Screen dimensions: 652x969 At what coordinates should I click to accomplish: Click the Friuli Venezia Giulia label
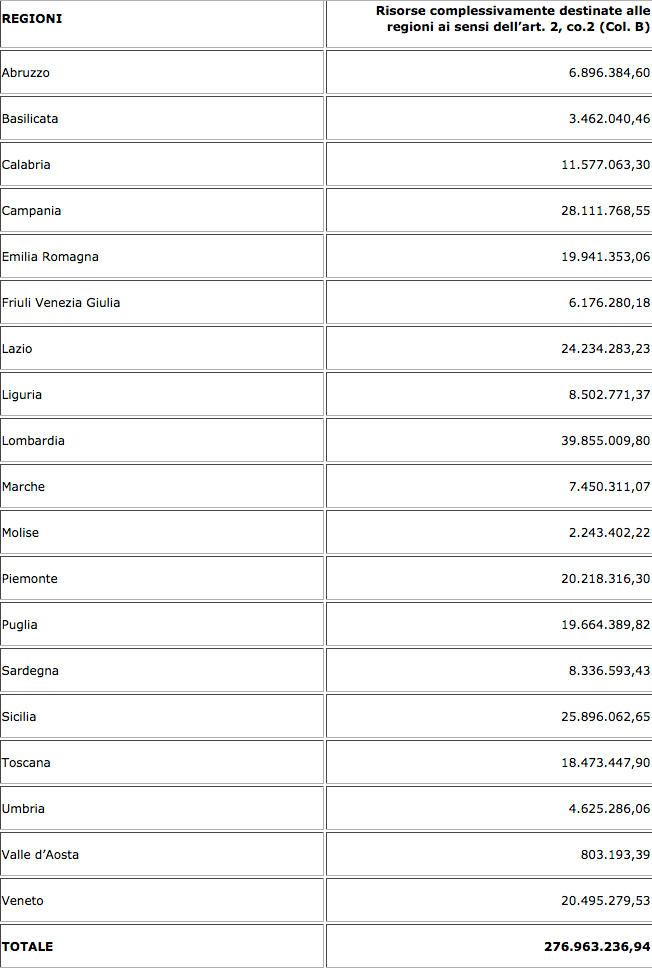coord(61,303)
